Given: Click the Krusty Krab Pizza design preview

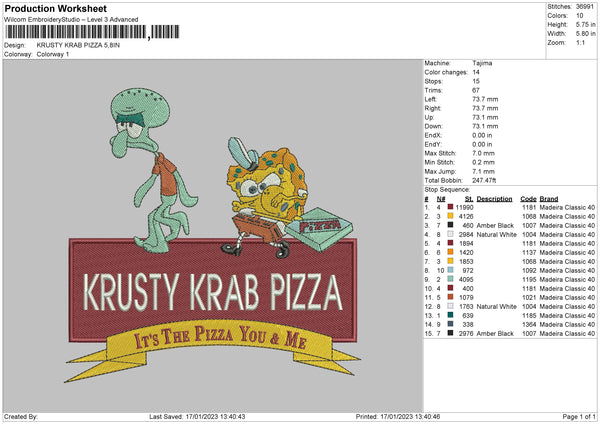Looking at the screenshot, I should [x=213, y=236].
